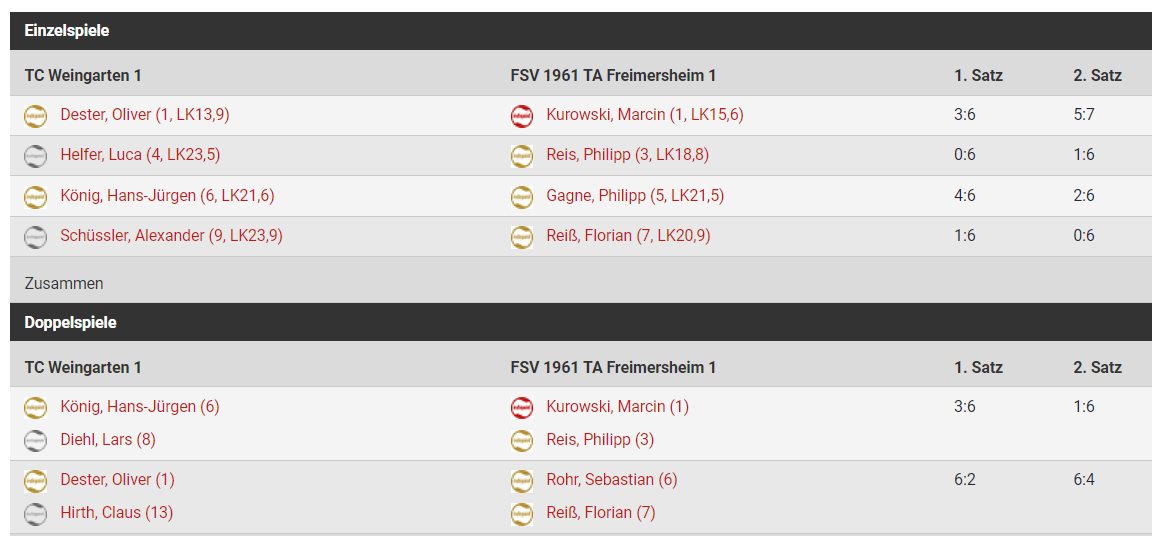This screenshot has width=1152, height=536.
Task: Click grey badge icon beside Diehl, Lars (8)
Action: pyautogui.click(x=35, y=441)
